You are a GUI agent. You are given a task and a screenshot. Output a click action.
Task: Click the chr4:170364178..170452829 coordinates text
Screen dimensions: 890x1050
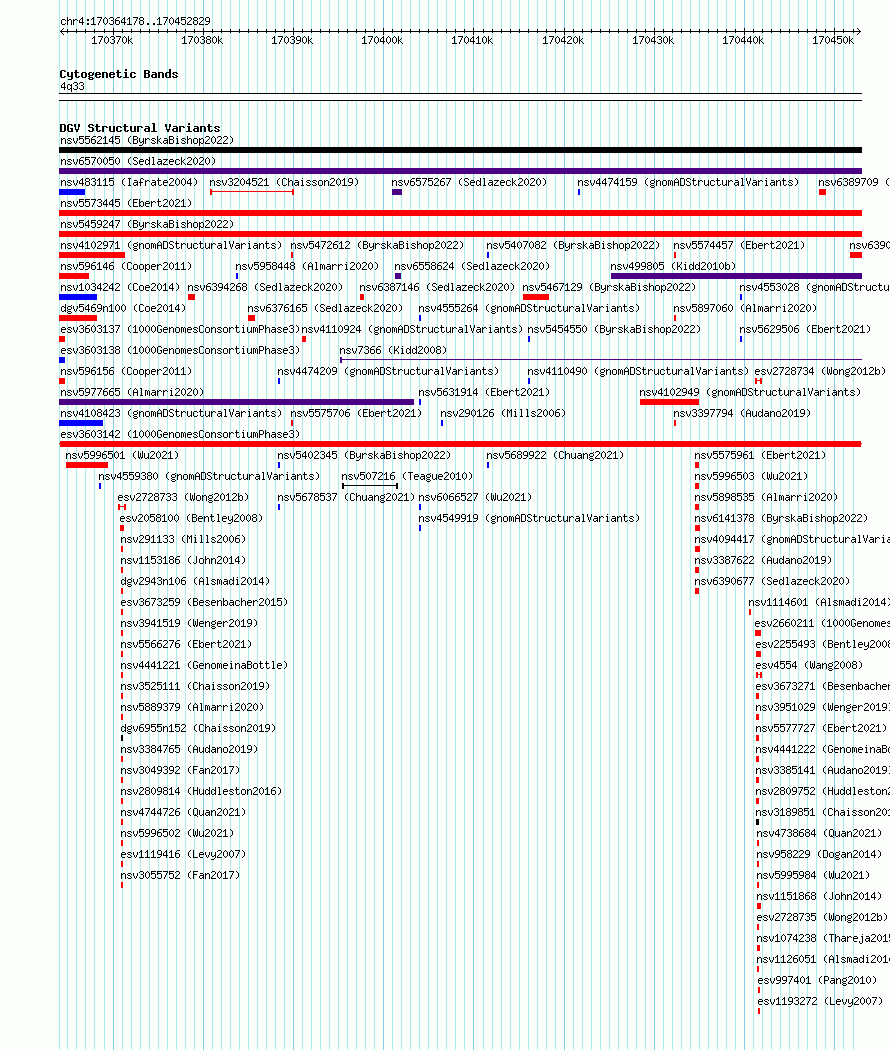135,21
